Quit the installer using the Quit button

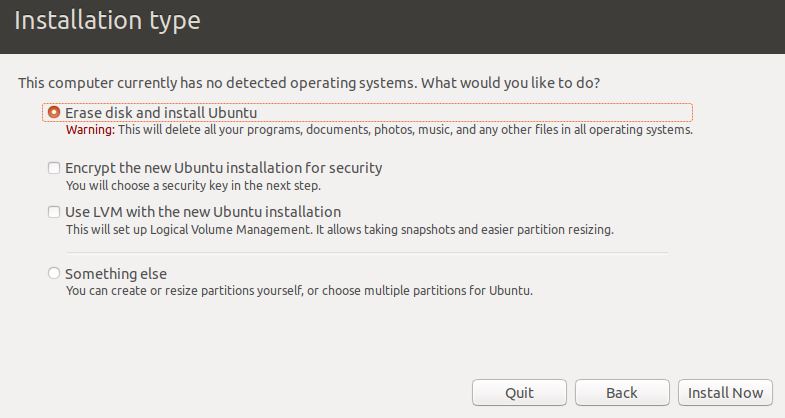tap(519, 392)
